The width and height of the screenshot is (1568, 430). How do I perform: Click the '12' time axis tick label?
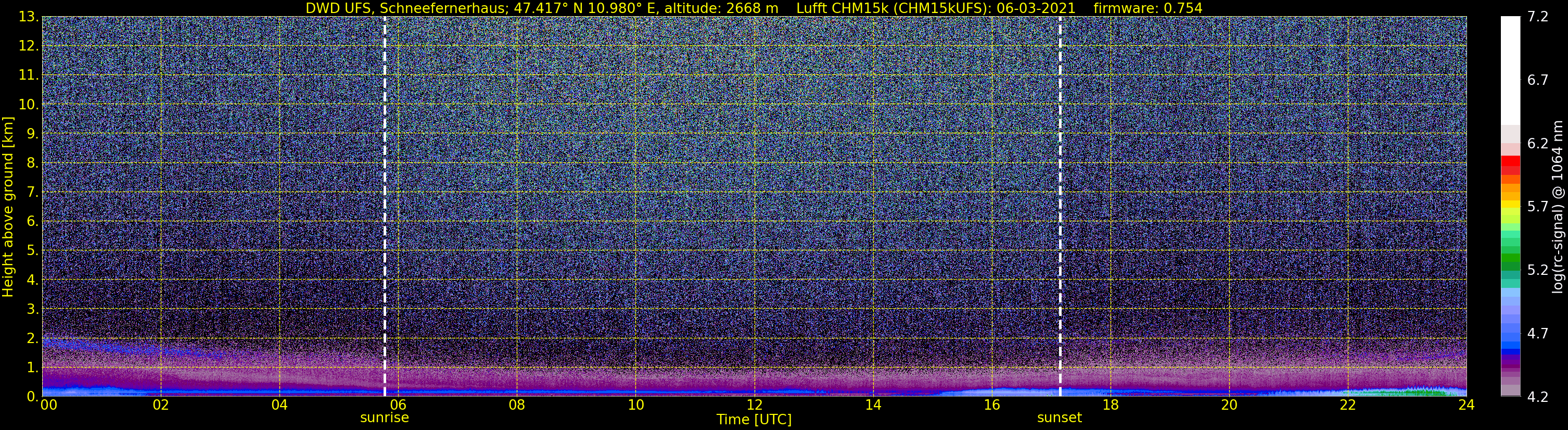point(754,405)
